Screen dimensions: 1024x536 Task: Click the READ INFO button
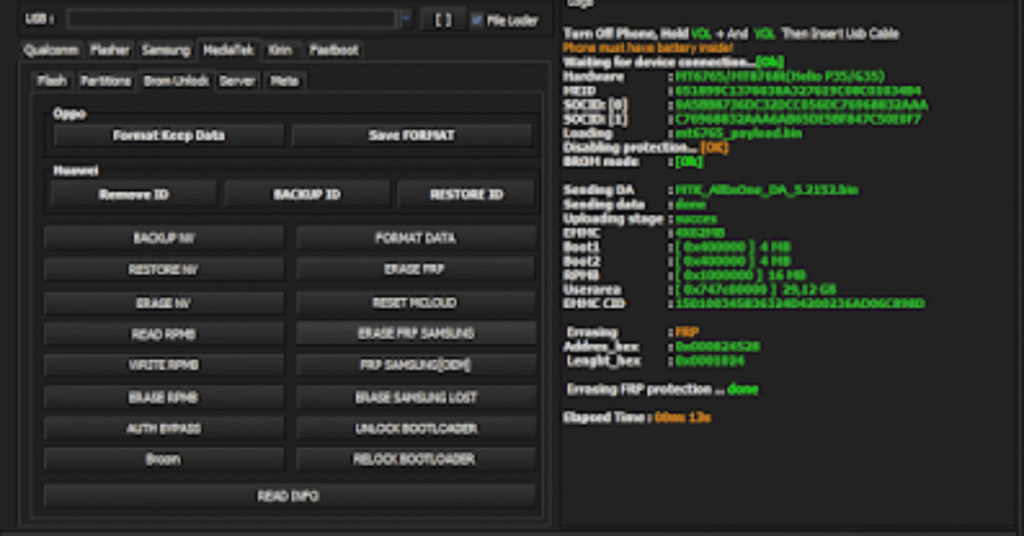point(289,496)
